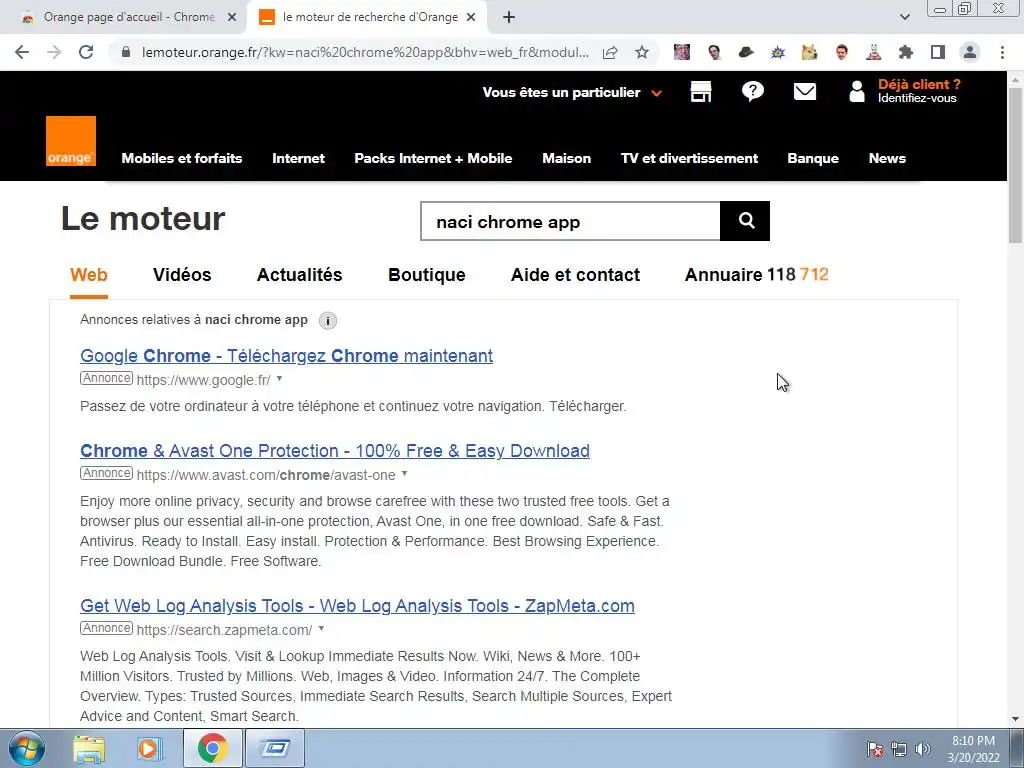This screenshot has height=768, width=1024.
Task: Click the doge extension icon
Action: click(x=810, y=52)
